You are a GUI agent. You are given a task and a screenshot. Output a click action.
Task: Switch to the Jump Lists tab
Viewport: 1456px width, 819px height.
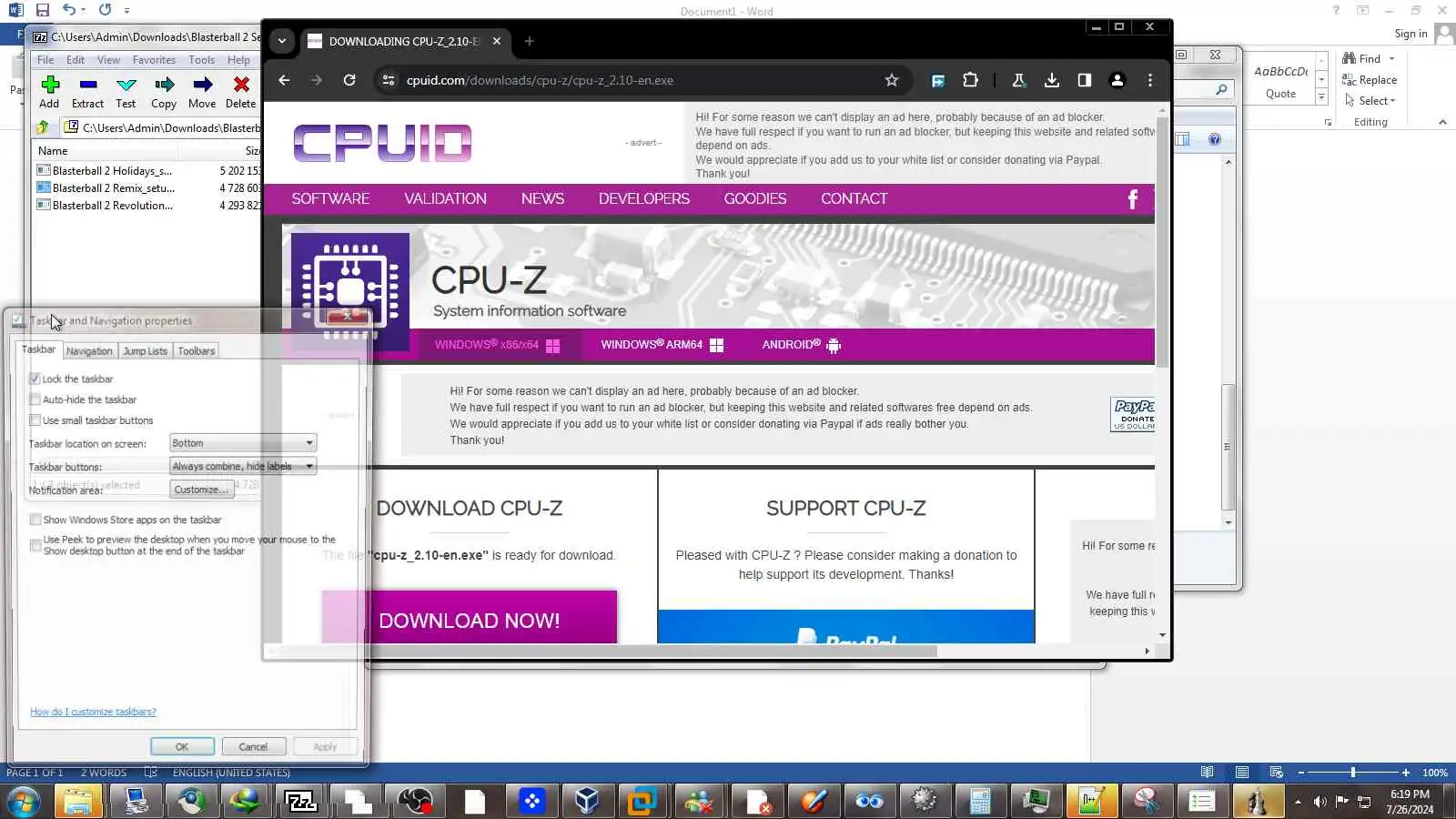click(146, 351)
